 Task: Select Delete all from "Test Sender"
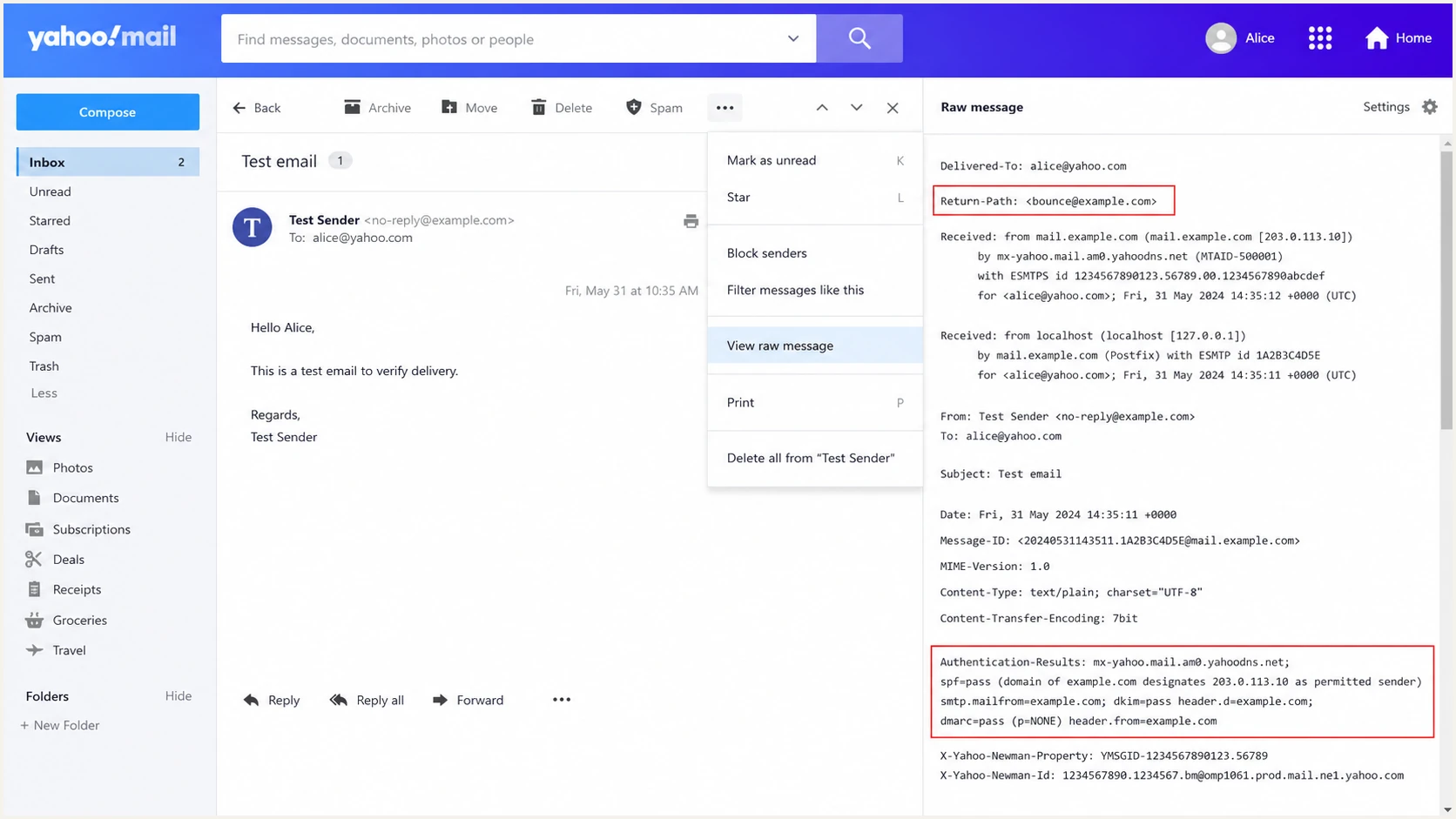[815, 458]
